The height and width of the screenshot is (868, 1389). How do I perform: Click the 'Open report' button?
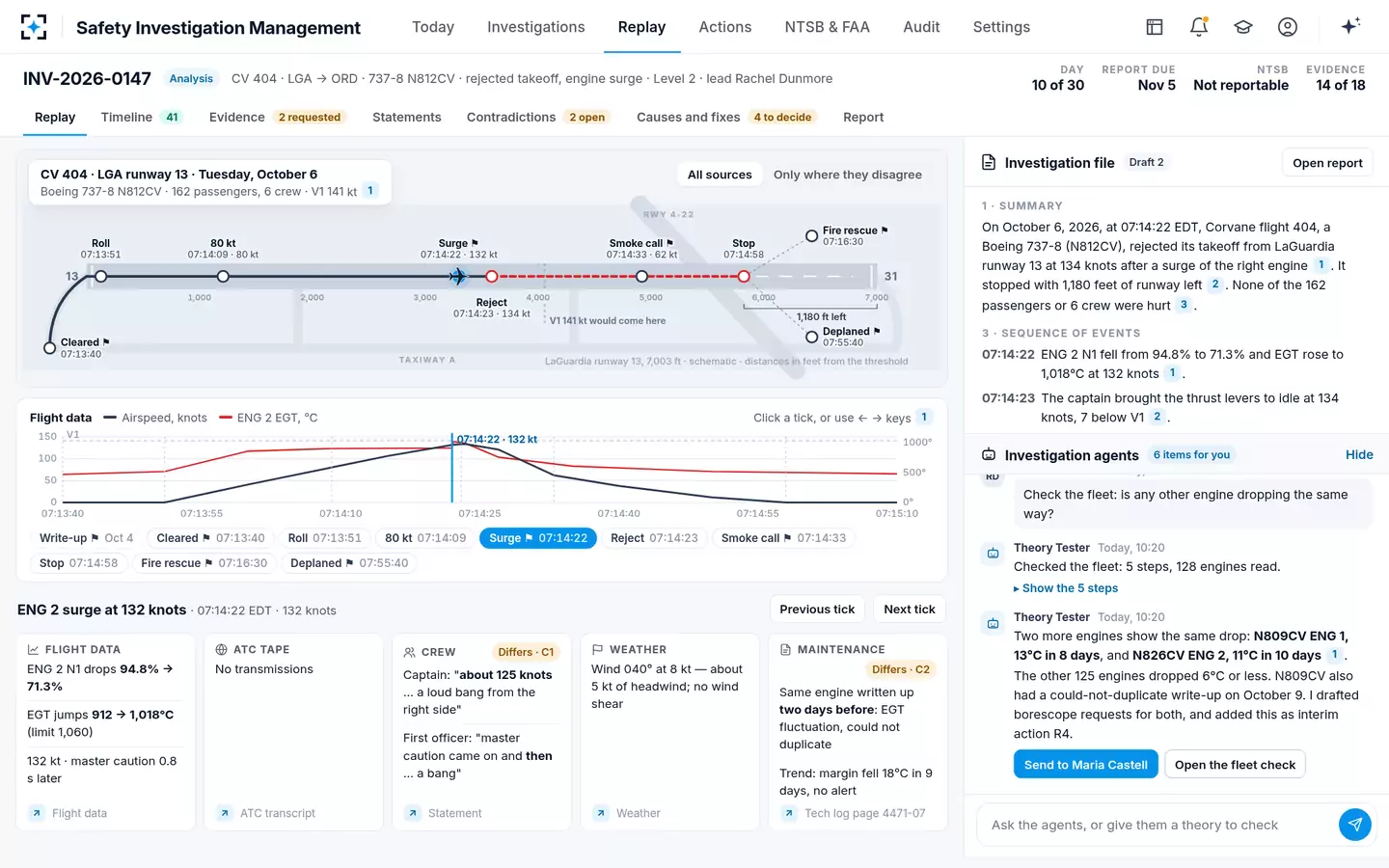[1327, 163]
